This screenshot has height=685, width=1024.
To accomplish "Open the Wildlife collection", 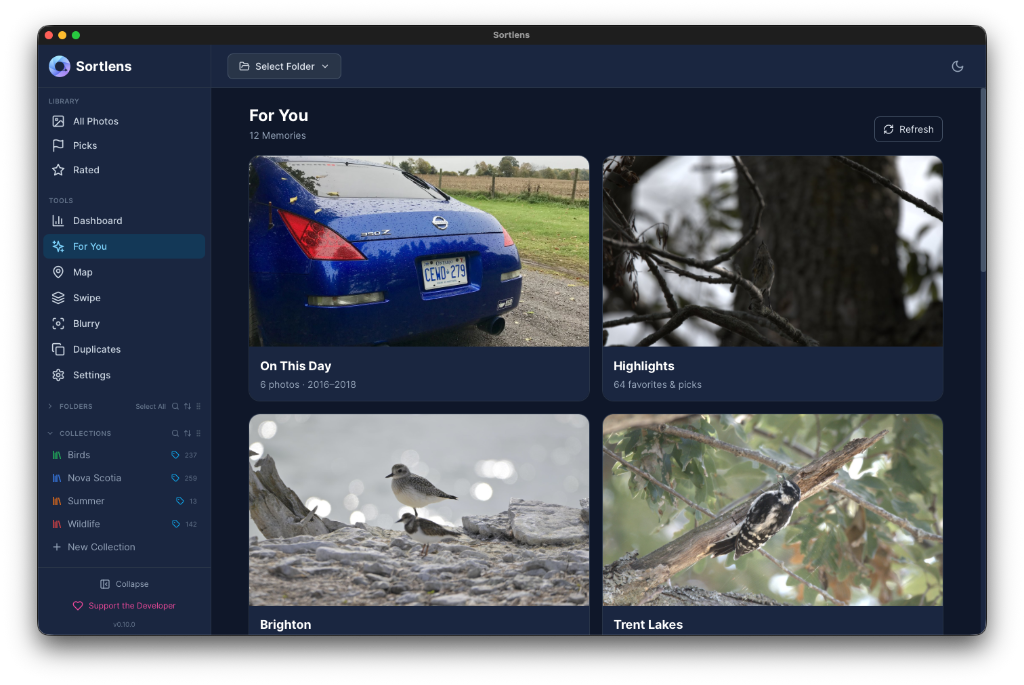I will click(124, 524).
